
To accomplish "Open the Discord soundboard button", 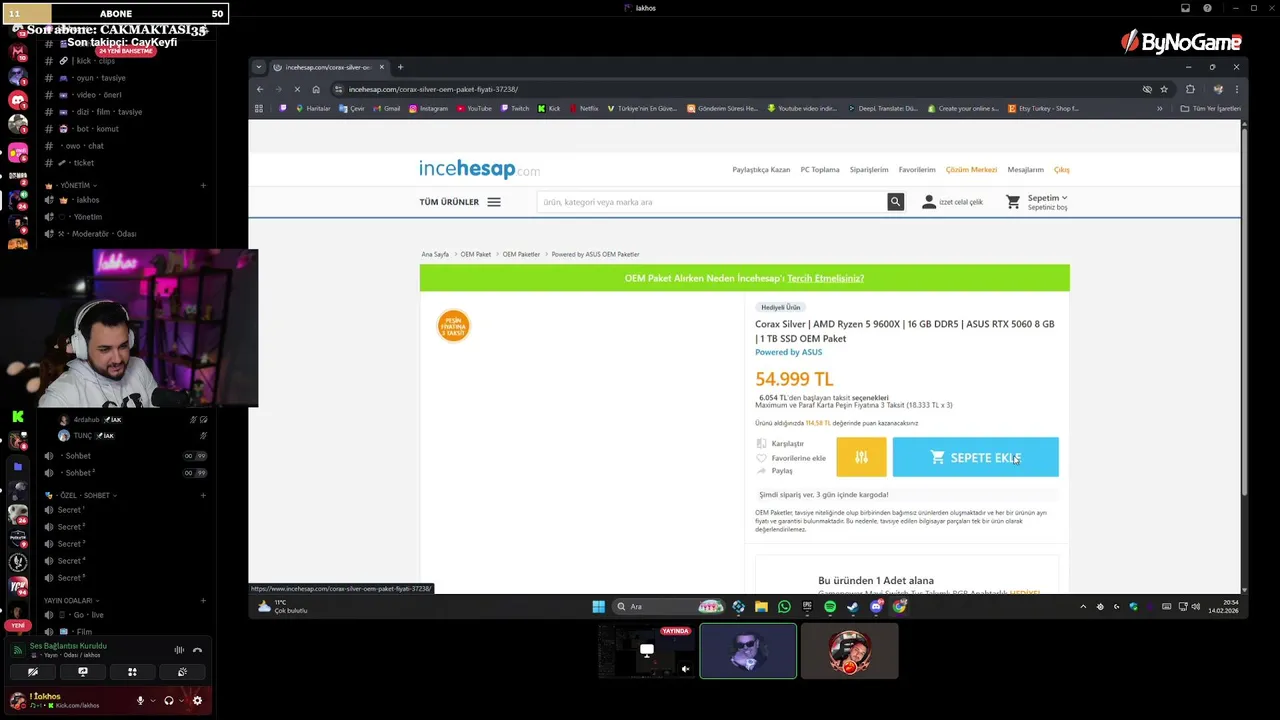I will point(182,672).
